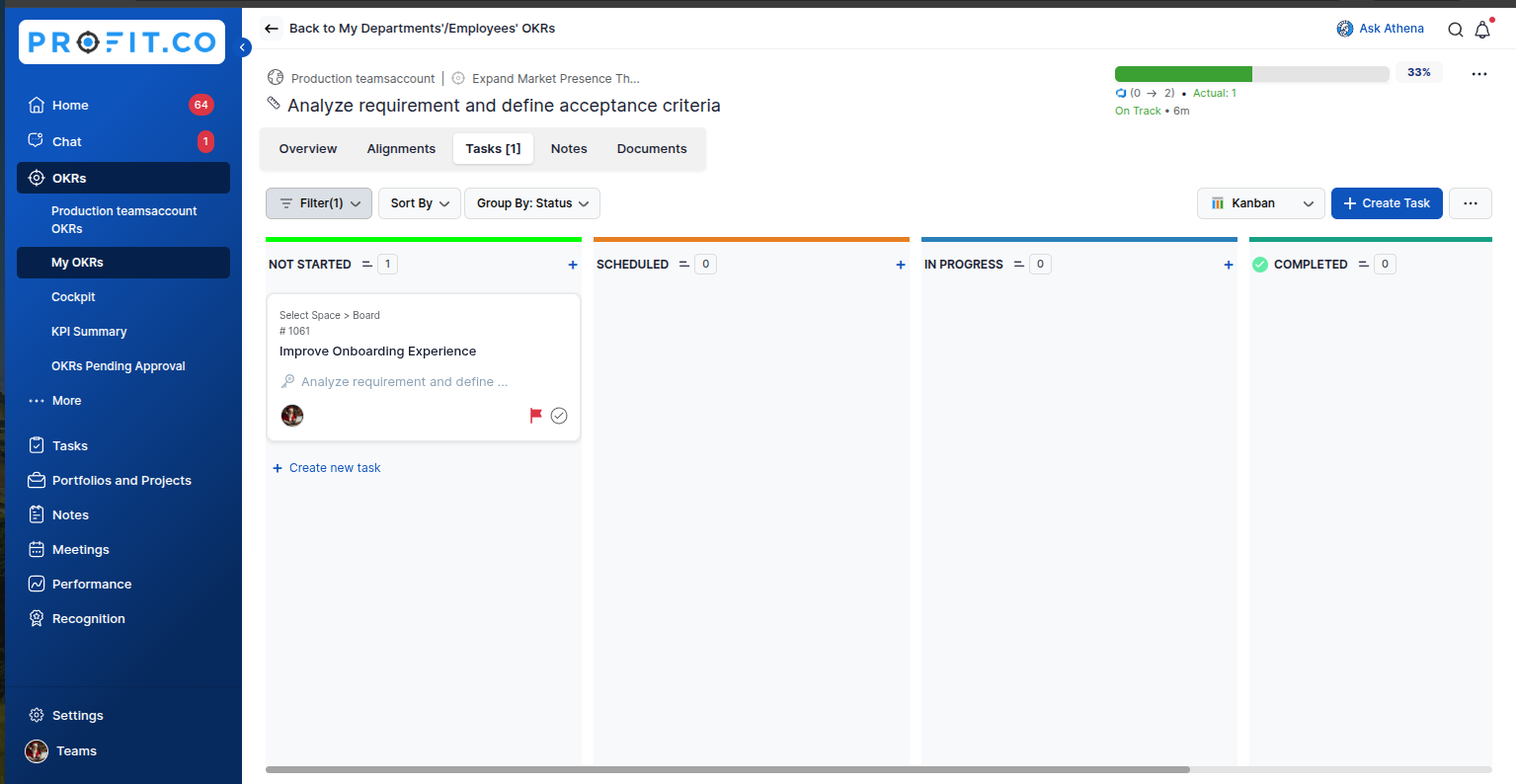Click the Performance chart icon
The height and width of the screenshot is (784, 1516).
[x=37, y=584]
